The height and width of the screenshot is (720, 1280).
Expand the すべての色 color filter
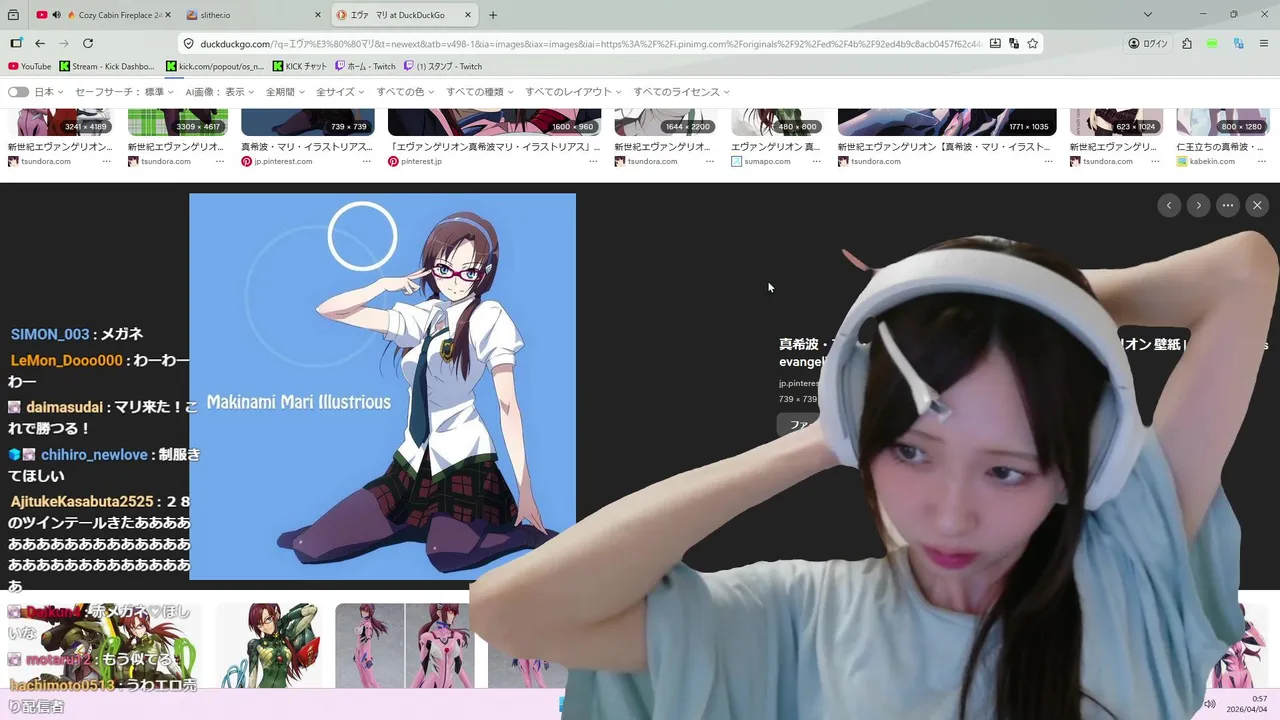405,92
